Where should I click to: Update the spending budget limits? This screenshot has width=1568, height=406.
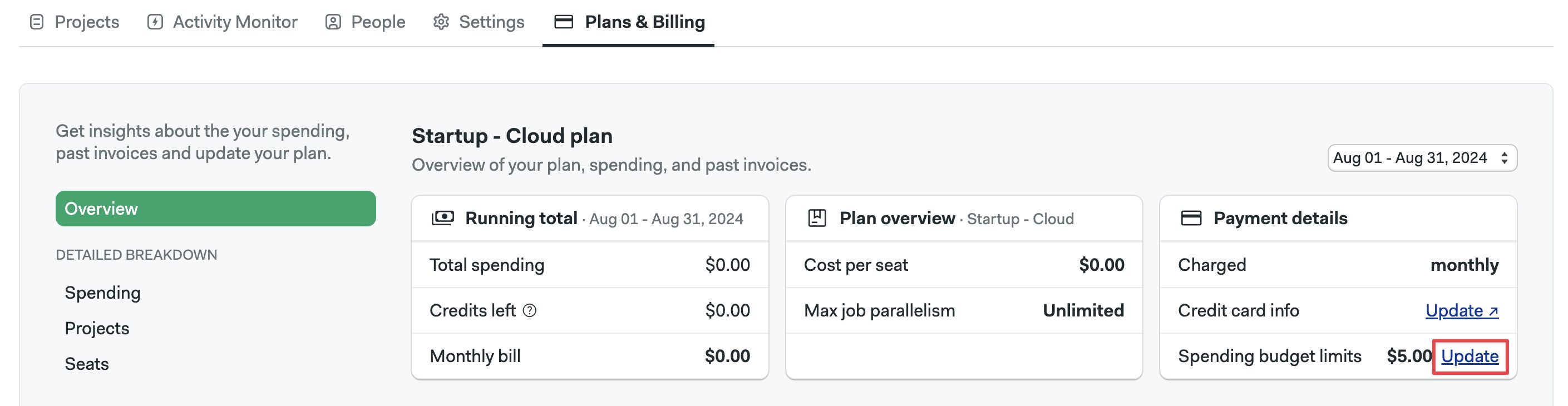coord(1470,356)
